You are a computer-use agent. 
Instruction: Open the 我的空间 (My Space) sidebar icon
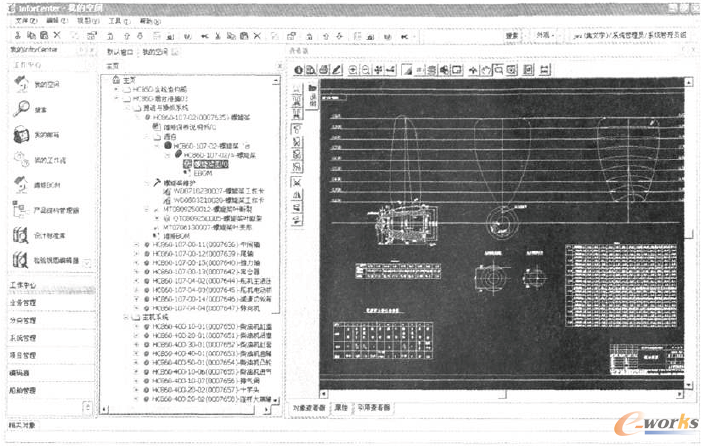21,84
